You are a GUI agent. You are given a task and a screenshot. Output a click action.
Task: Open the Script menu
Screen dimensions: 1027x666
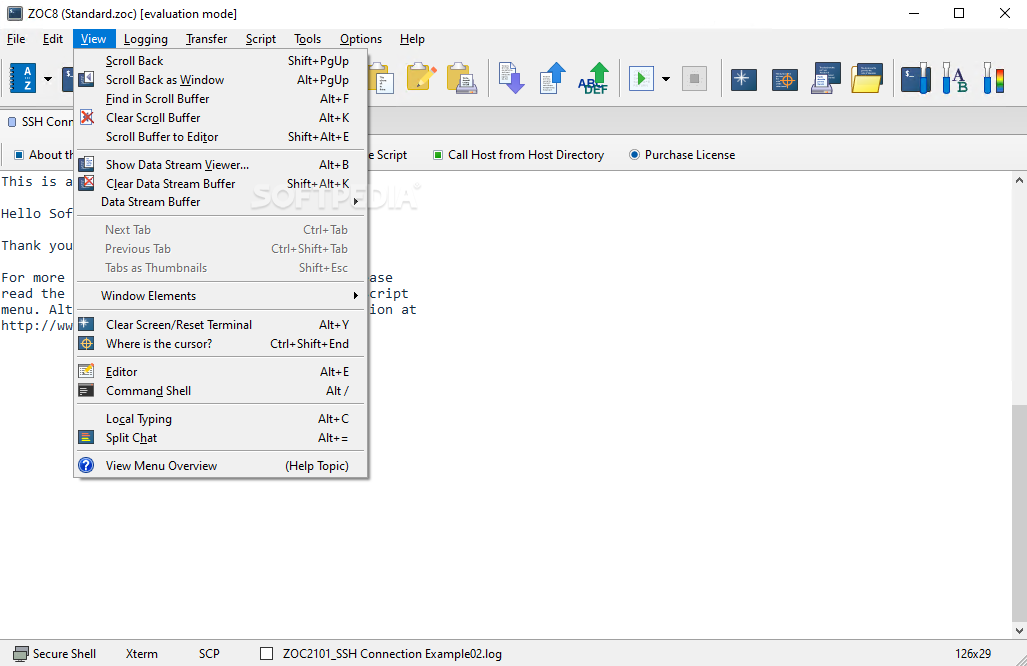point(261,39)
